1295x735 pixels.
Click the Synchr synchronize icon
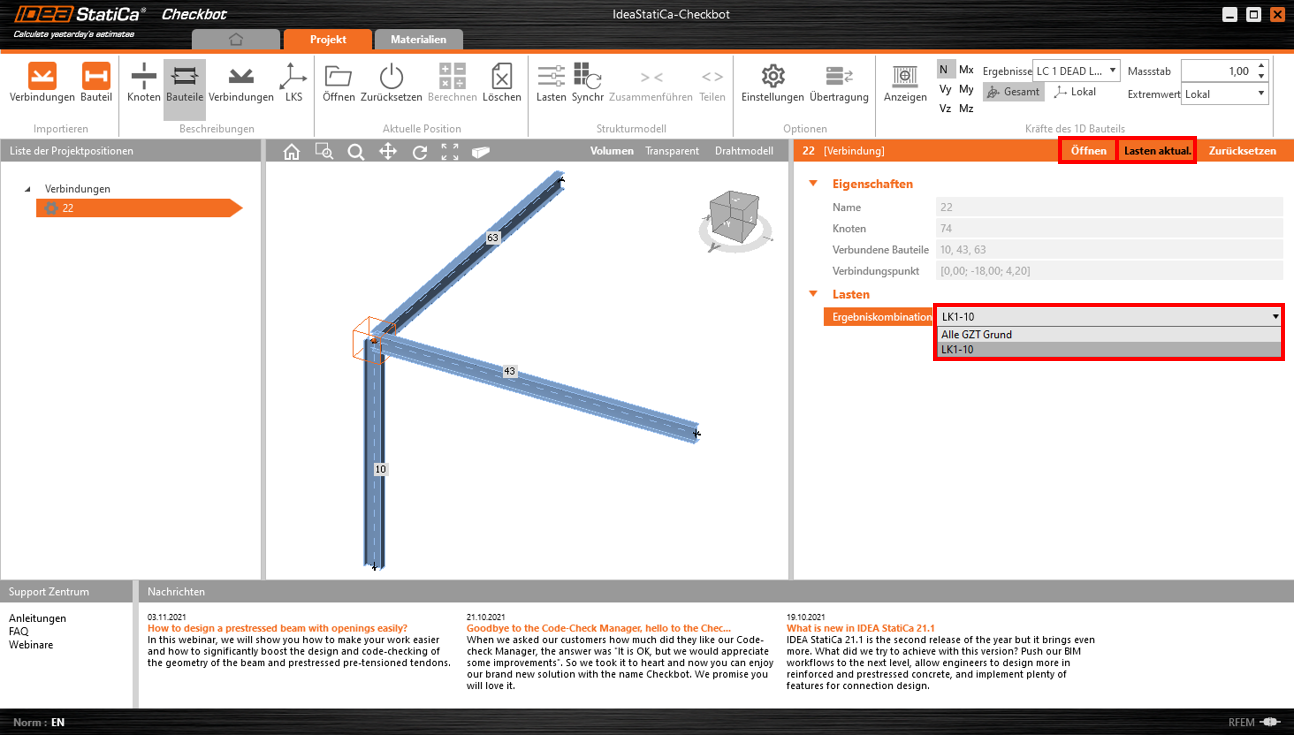[587, 83]
